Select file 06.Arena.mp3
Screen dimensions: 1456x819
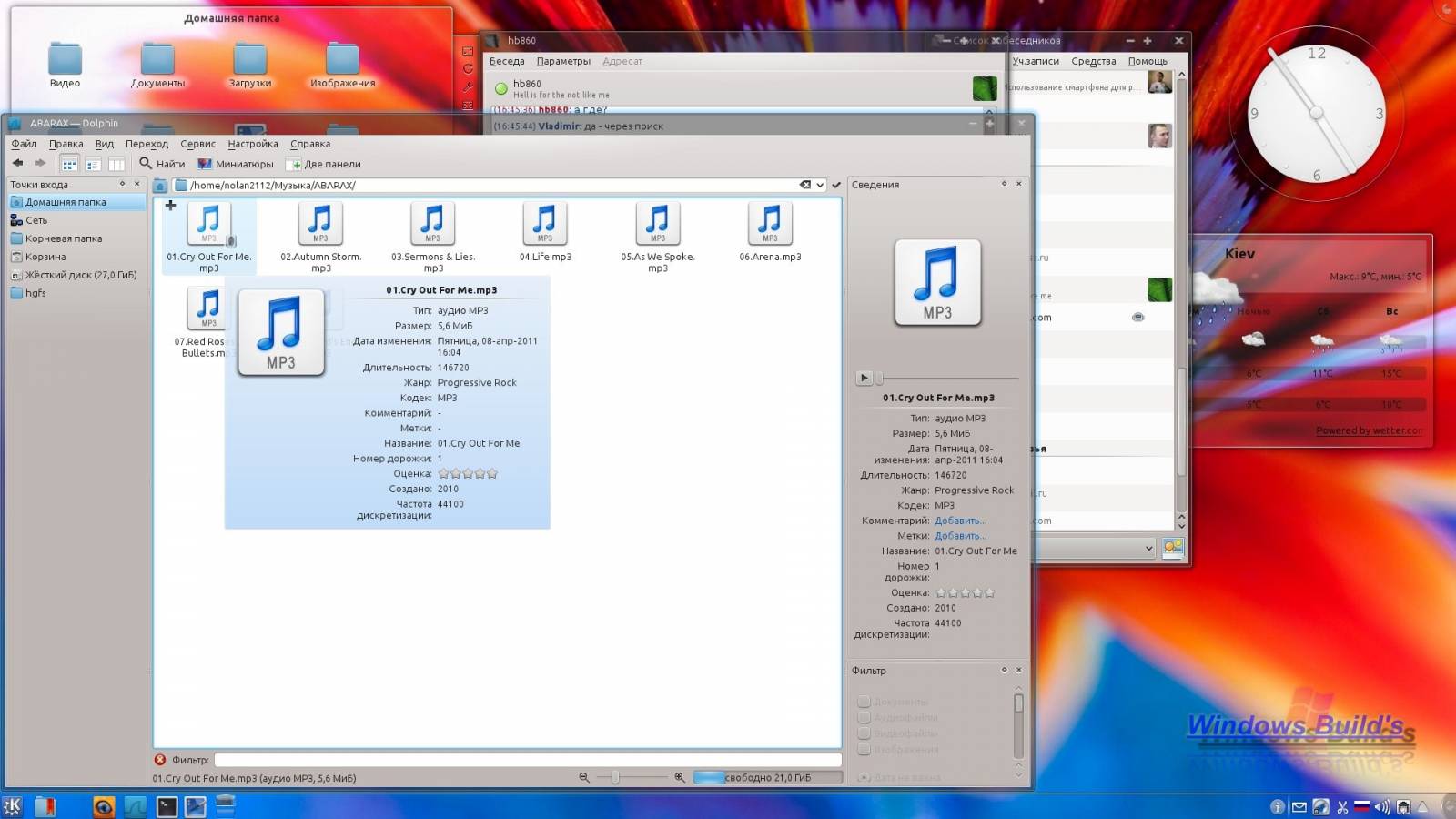pyautogui.click(x=770, y=232)
